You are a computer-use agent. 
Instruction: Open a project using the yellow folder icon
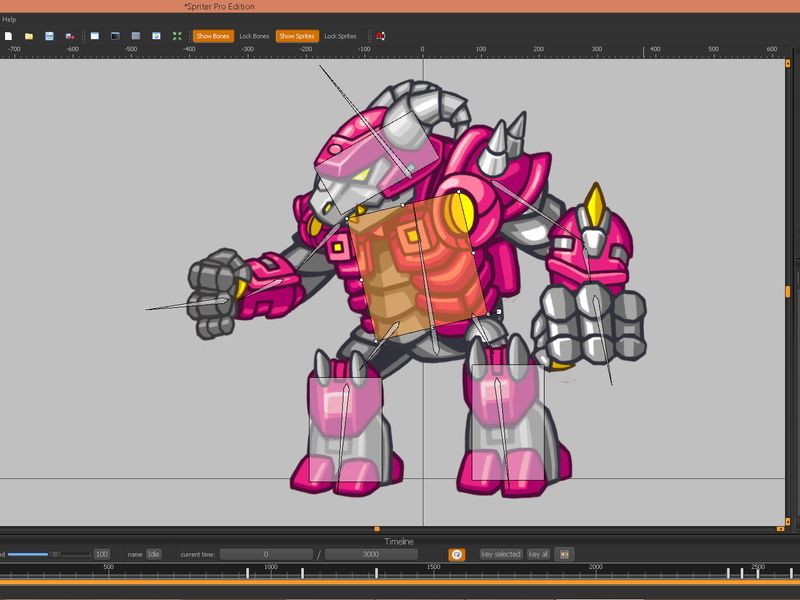pyautogui.click(x=29, y=36)
